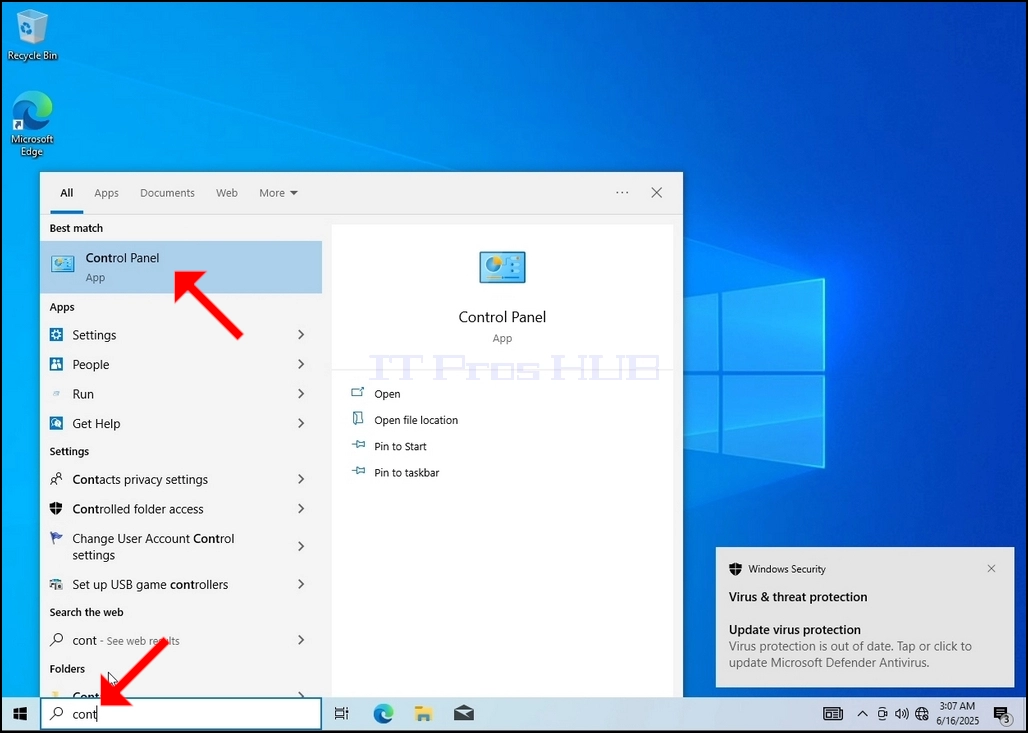Click the Settings gear icon in Apps
This screenshot has height=733, width=1028.
tap(56, 335)
